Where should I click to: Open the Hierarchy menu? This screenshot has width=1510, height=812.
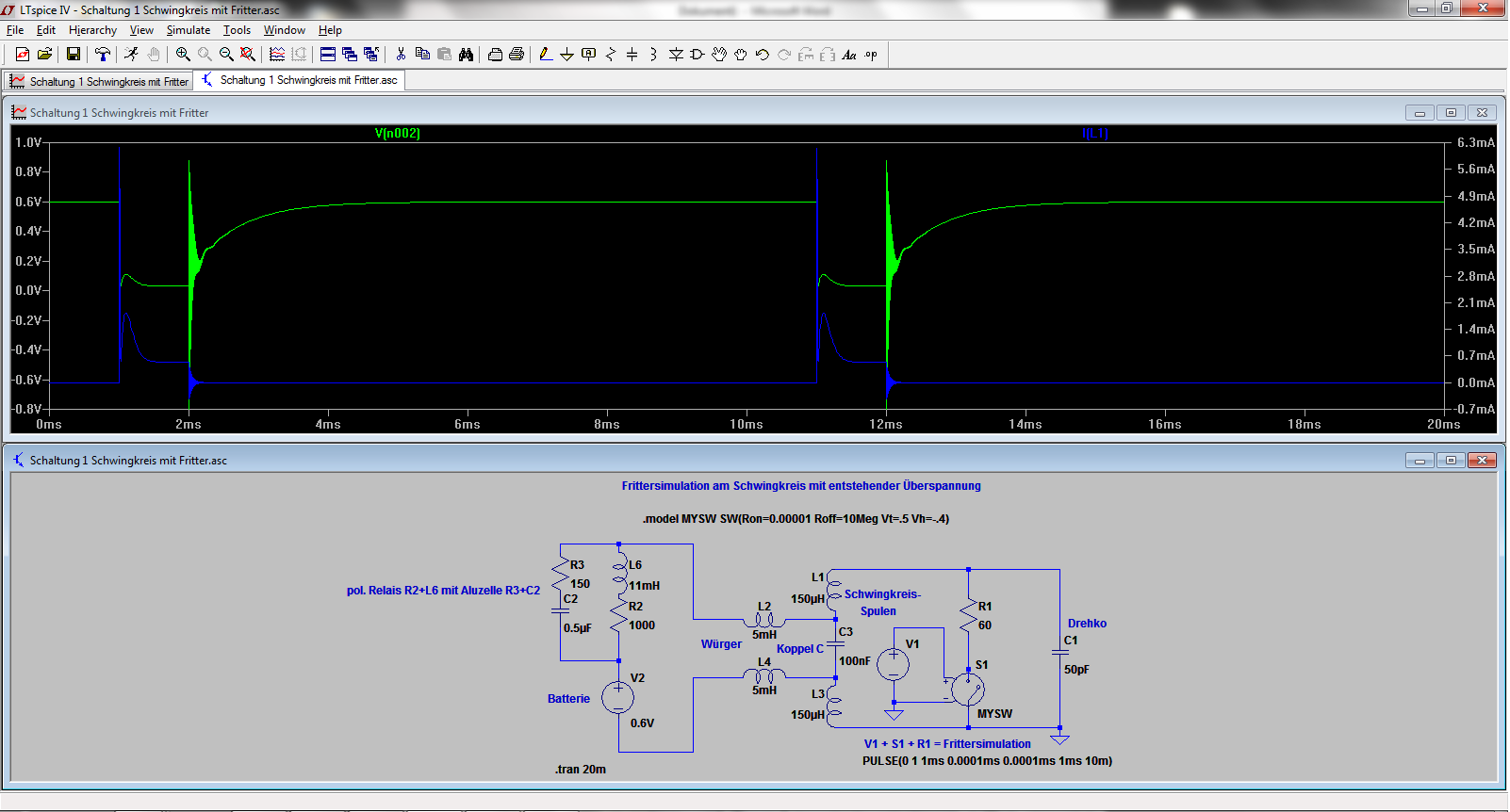point(92,30)
